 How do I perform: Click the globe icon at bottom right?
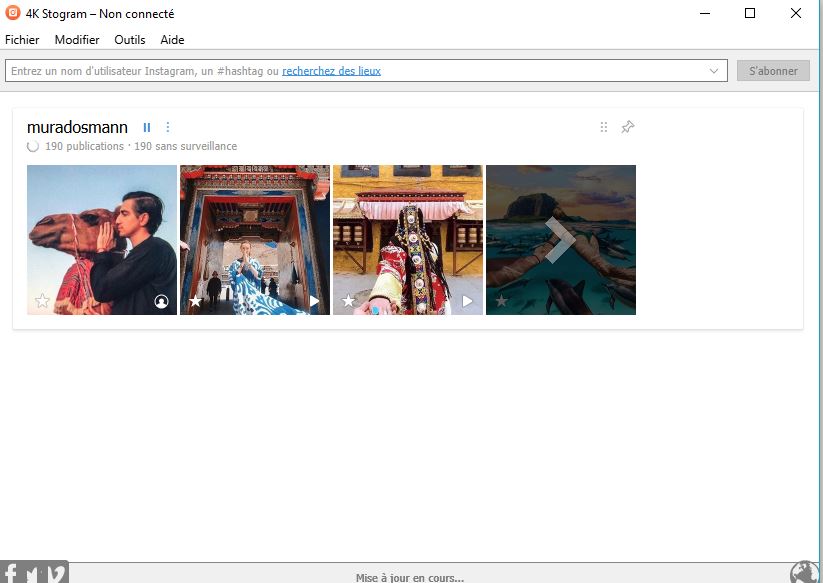point(804,573)
